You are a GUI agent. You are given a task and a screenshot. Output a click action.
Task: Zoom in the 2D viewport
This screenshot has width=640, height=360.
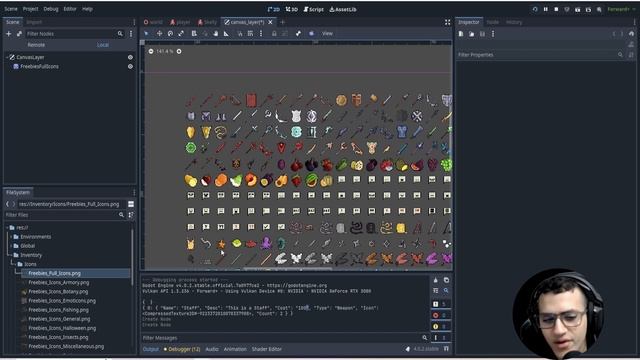pyautogui.click(x=179, y=51)
